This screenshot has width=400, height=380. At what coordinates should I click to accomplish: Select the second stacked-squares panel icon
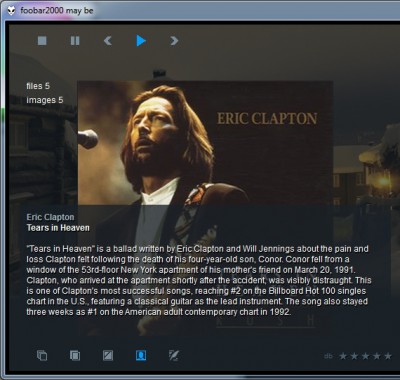[75, 355]
